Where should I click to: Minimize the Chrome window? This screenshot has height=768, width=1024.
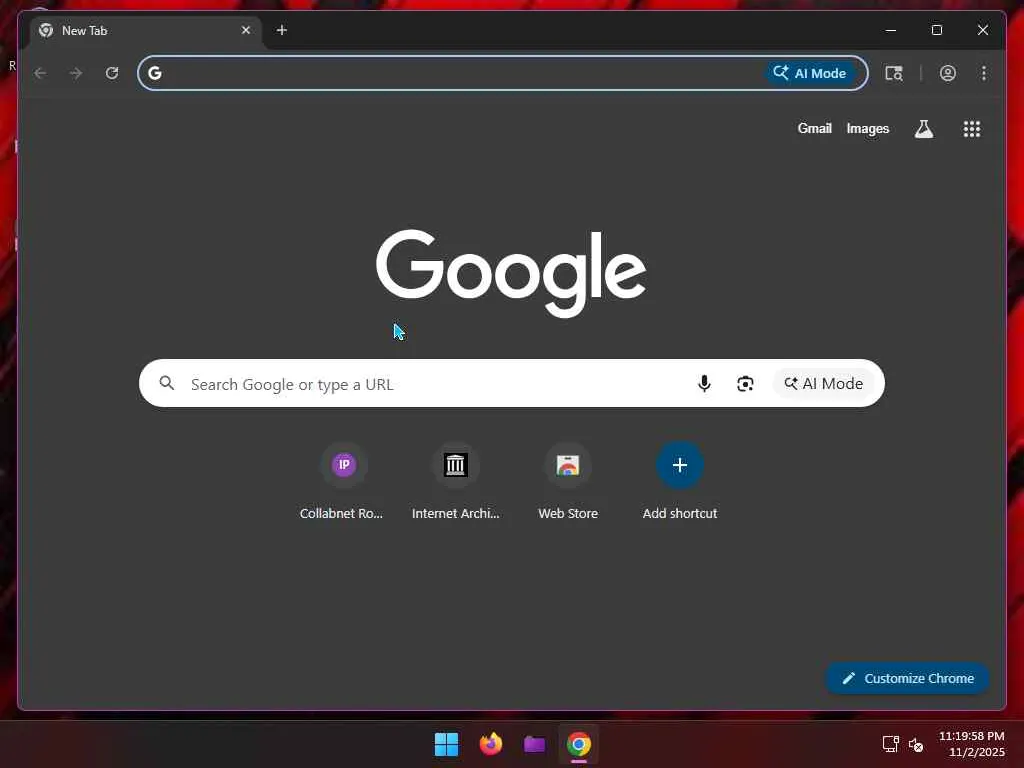[891, 30]
